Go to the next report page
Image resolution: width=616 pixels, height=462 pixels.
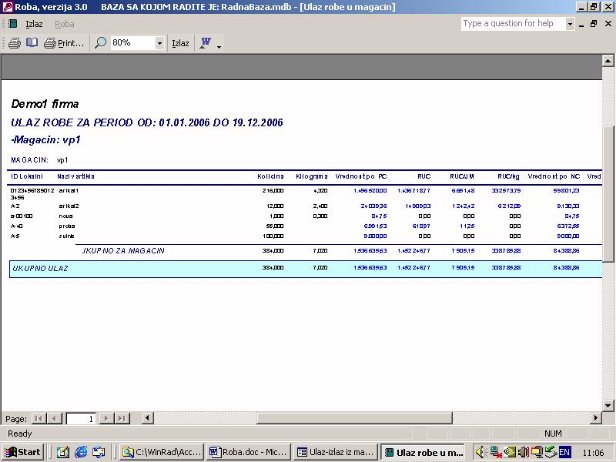(105, 418)
